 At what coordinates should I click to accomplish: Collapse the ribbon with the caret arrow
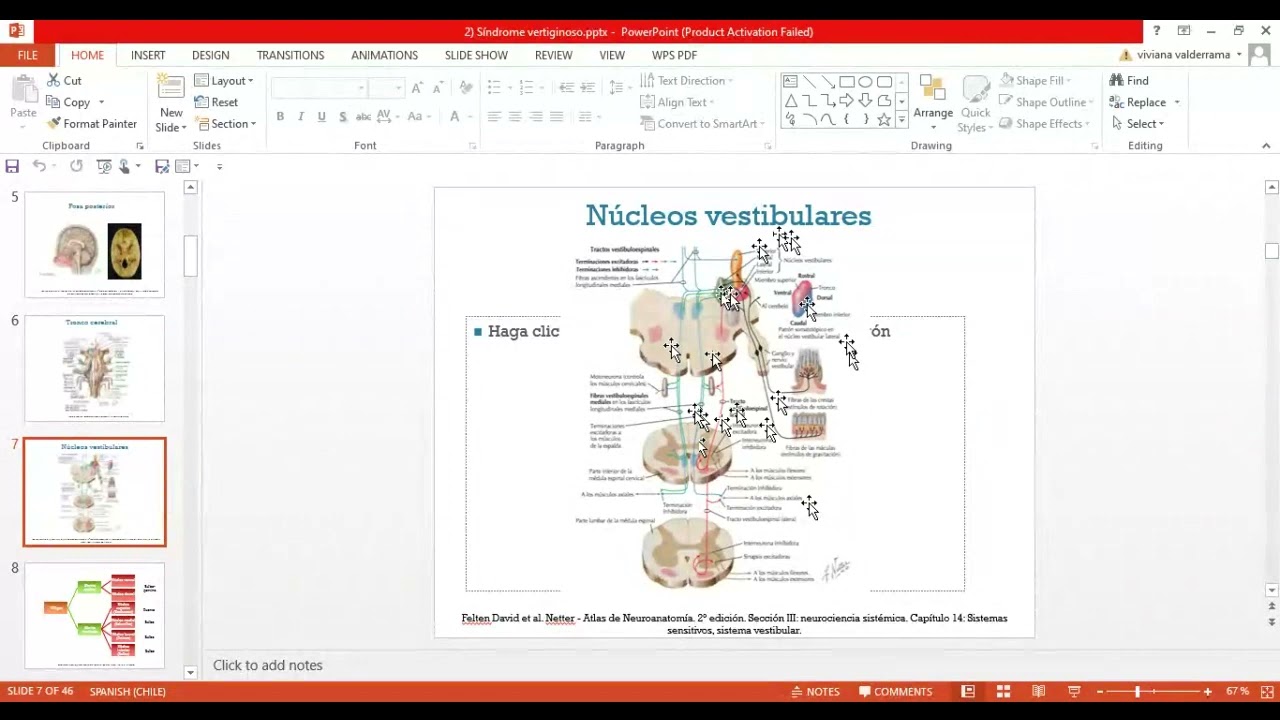[1266, 146]
